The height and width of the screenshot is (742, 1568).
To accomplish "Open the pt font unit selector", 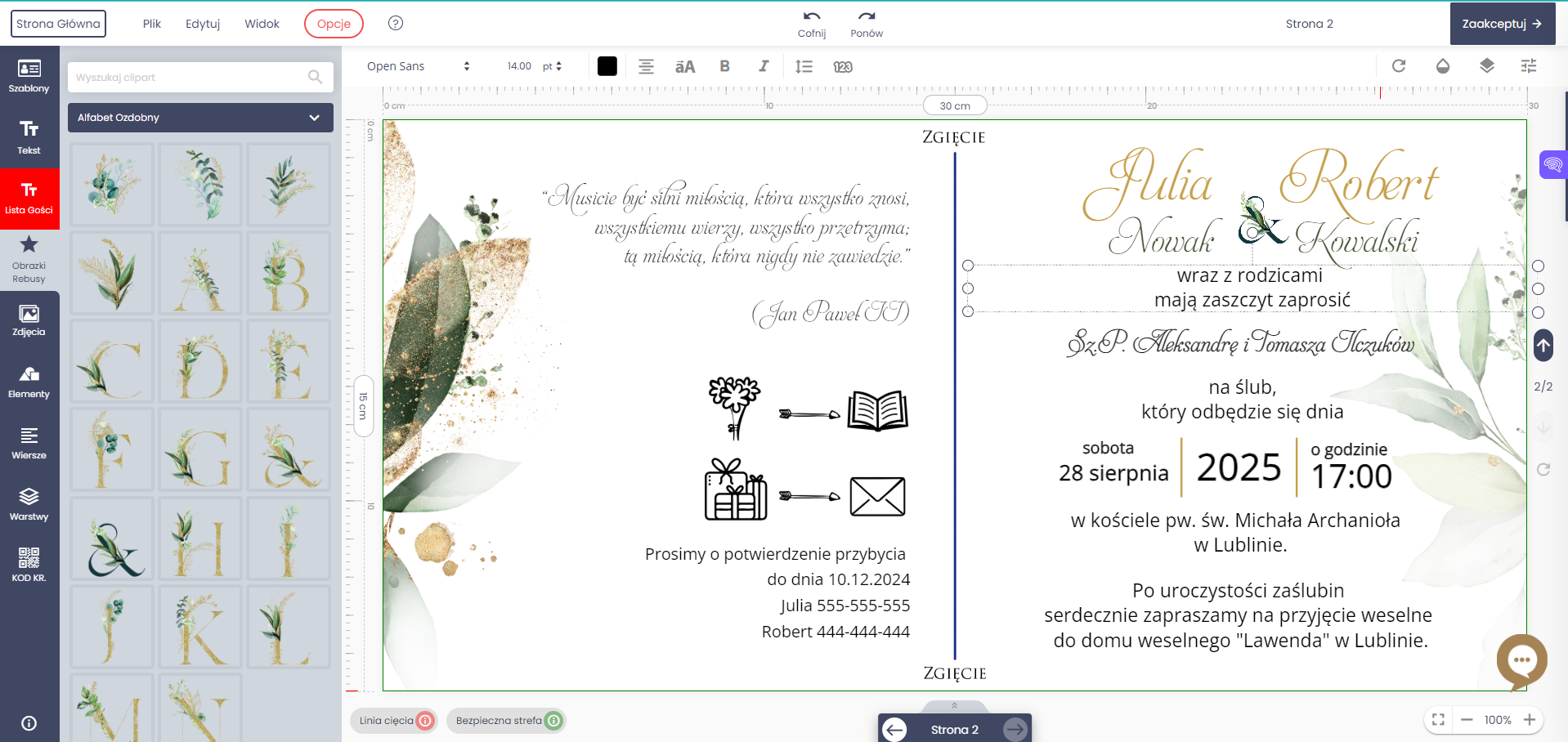I will tap(553, 66).
